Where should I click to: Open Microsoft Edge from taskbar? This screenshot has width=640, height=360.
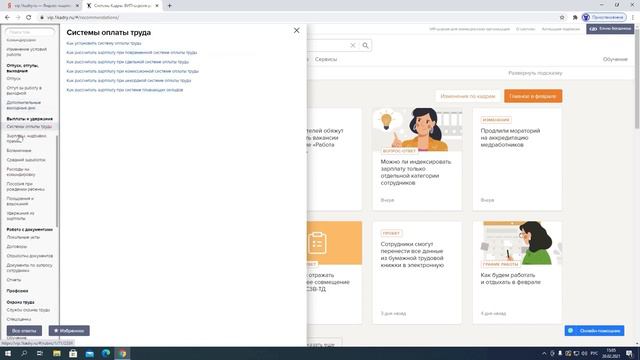point(106,353)
